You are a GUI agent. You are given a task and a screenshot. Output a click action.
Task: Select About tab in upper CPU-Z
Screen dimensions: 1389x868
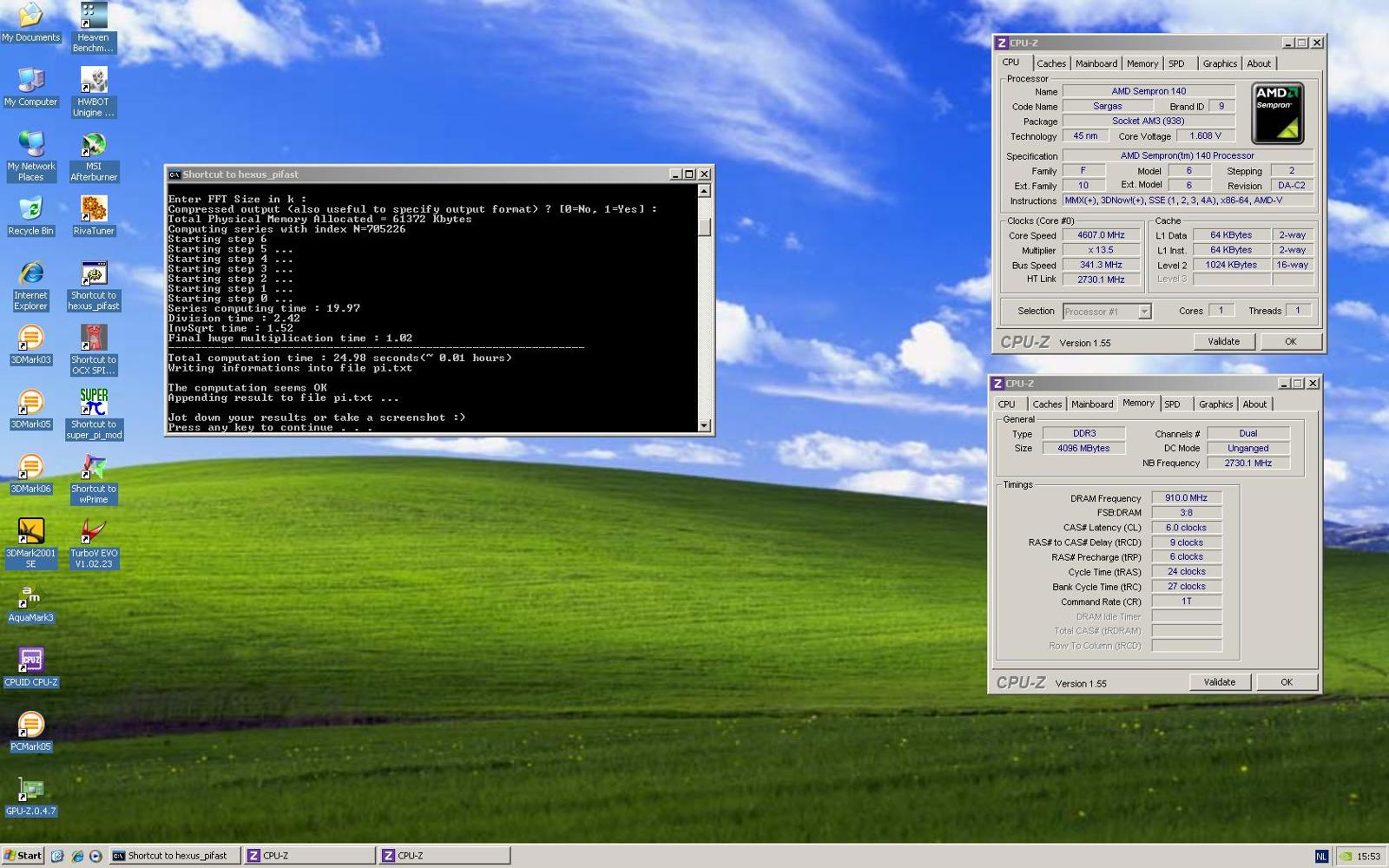(1258, 63)
